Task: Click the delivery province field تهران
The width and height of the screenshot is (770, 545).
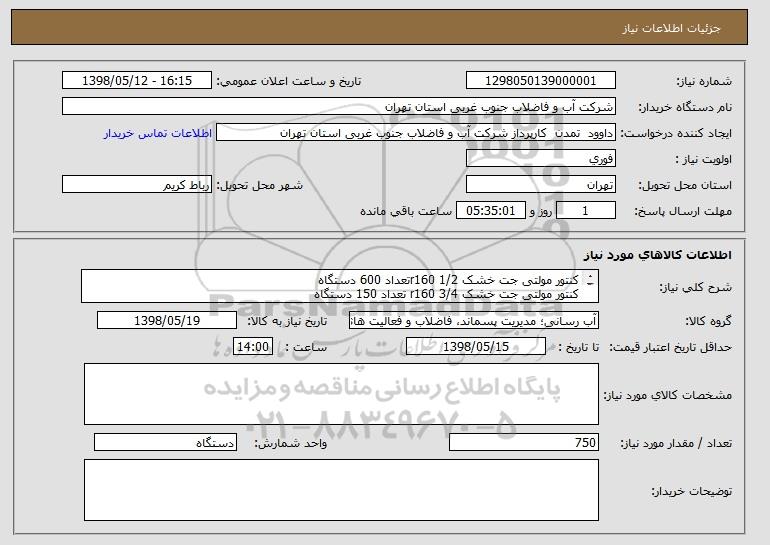Action: (x=541, y=185)
